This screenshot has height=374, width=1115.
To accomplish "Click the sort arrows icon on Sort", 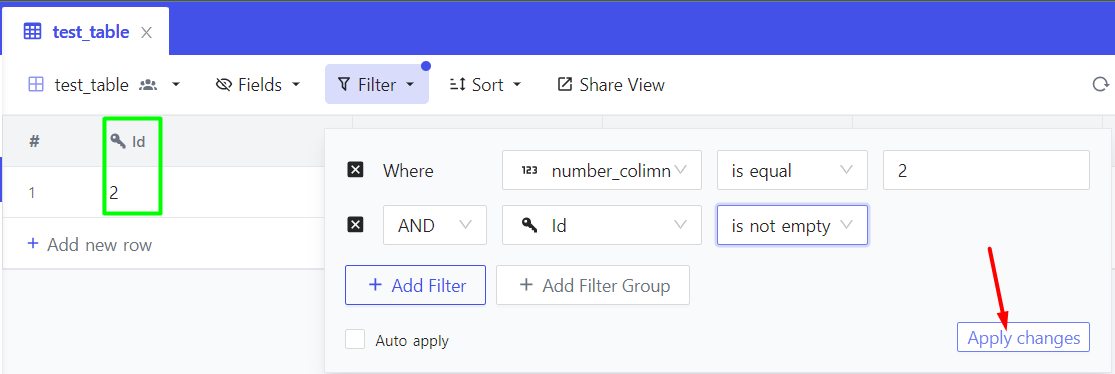I will [457, 85].
